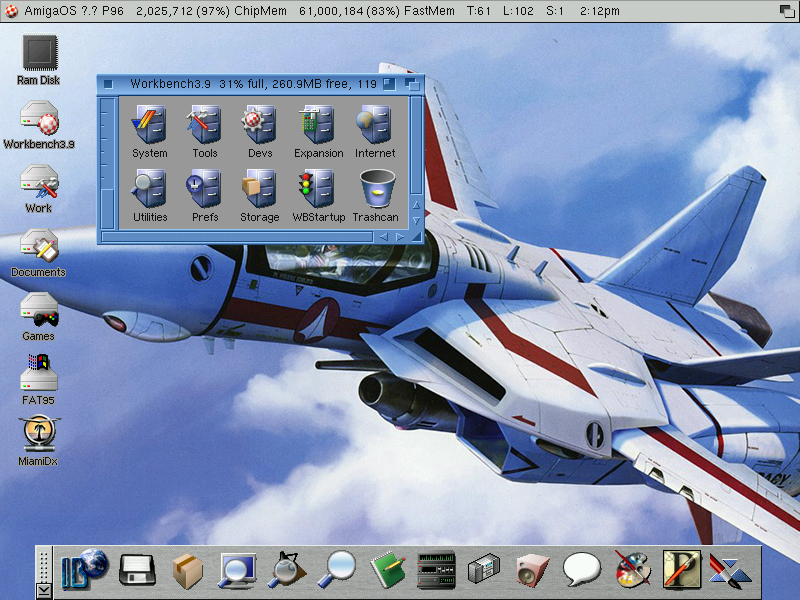This screenshot has width=800, height=600.
Task: Open the loudspeaker dock icon
Action: click(532, 570)
